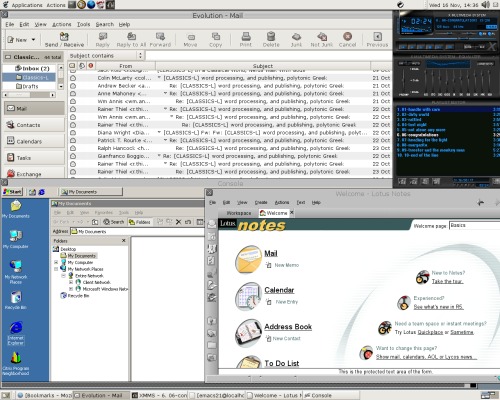The width and height of the screenshot is (500, 400).
Task: Click the Copy toolbar icon in Evolution
Action: point(216,36)
